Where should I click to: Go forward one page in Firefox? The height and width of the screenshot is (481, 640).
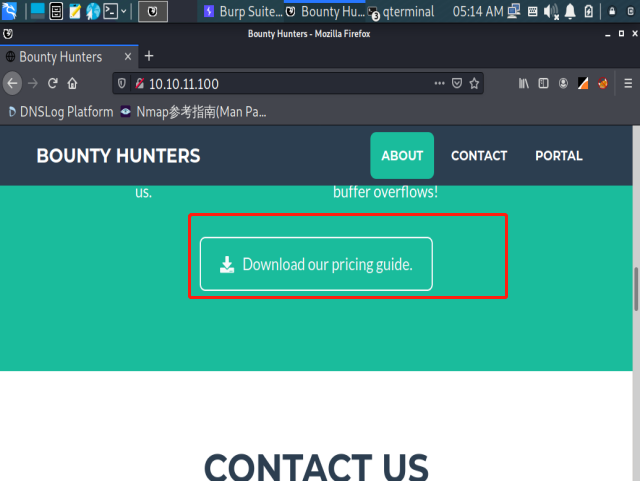pyautogui.click(x=33, y=84)
